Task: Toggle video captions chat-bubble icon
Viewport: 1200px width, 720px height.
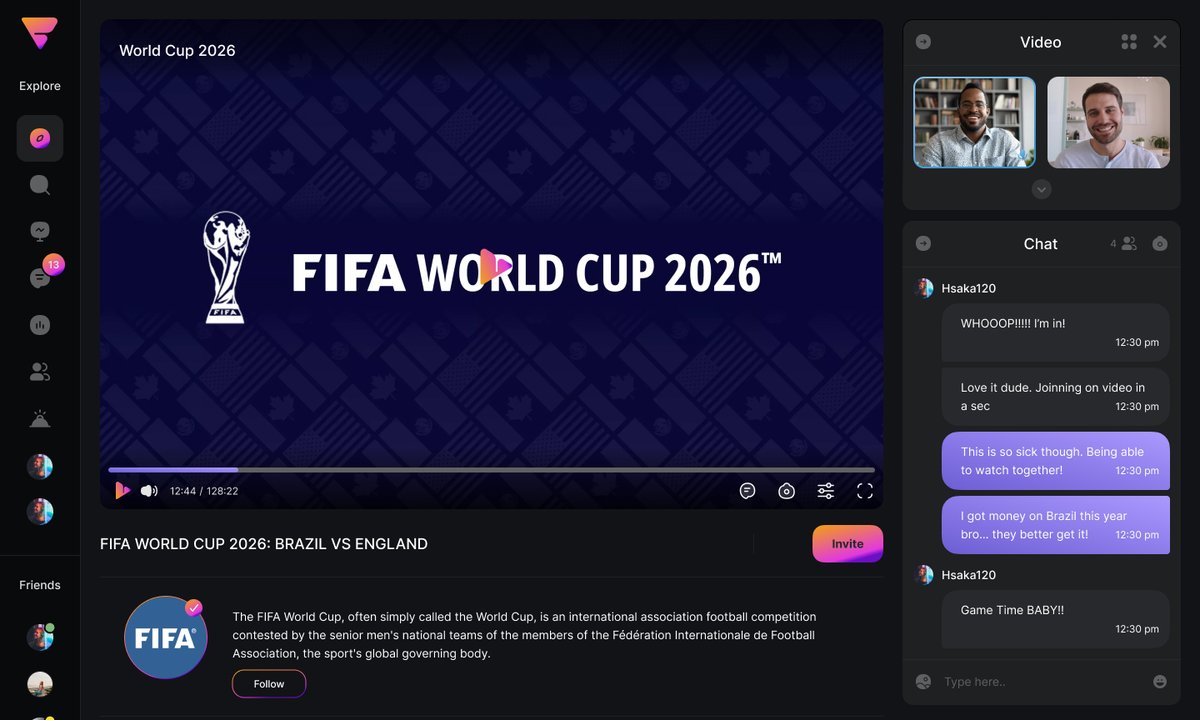Action: pos(747,491)
